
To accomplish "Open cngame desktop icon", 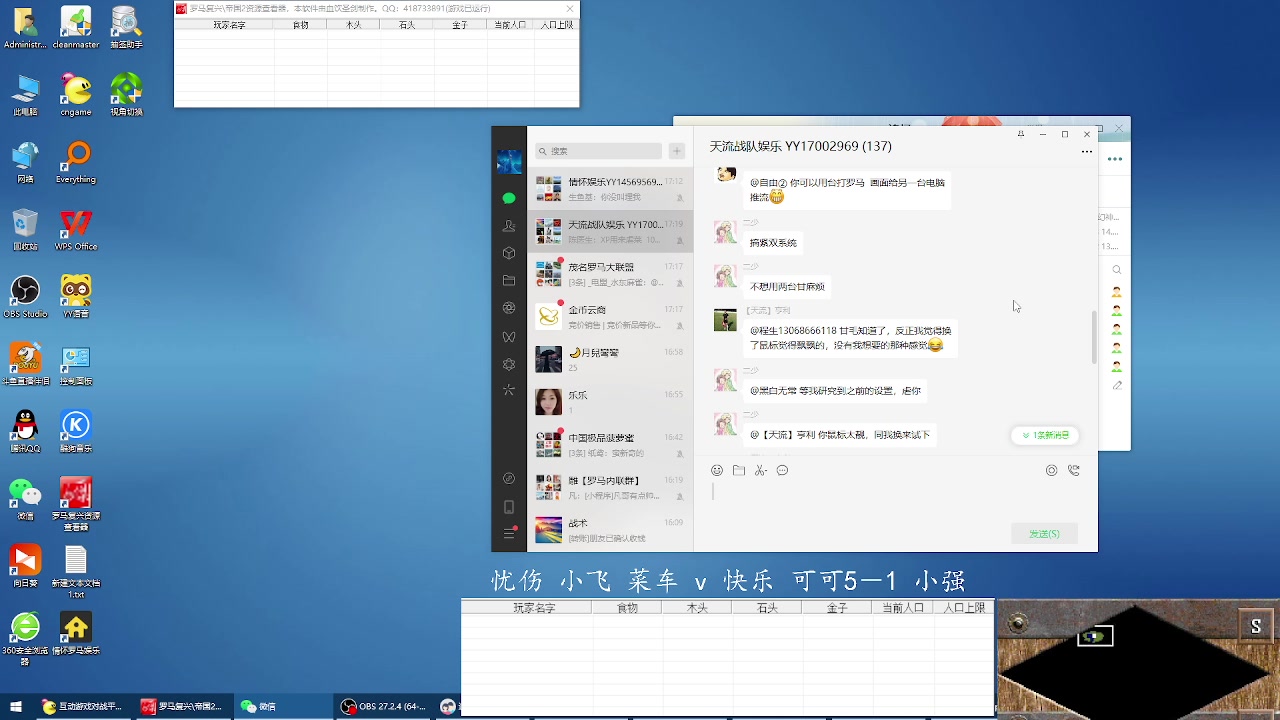I will (76, 95).
